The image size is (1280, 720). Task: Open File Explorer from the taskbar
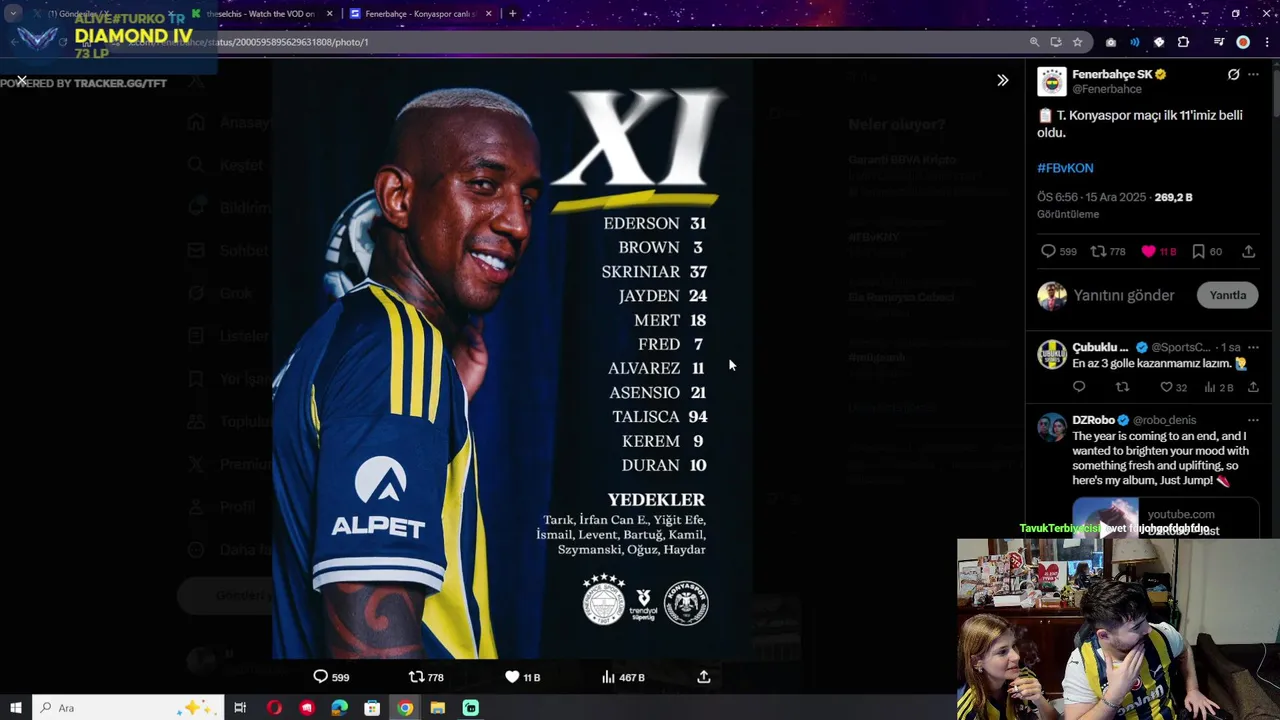point(437,708)
